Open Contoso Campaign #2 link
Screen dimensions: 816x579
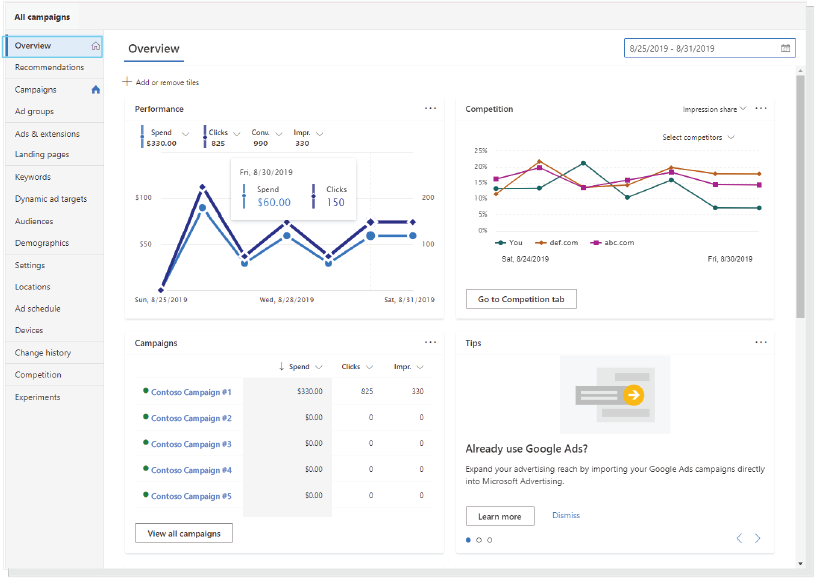coord(191,418)
